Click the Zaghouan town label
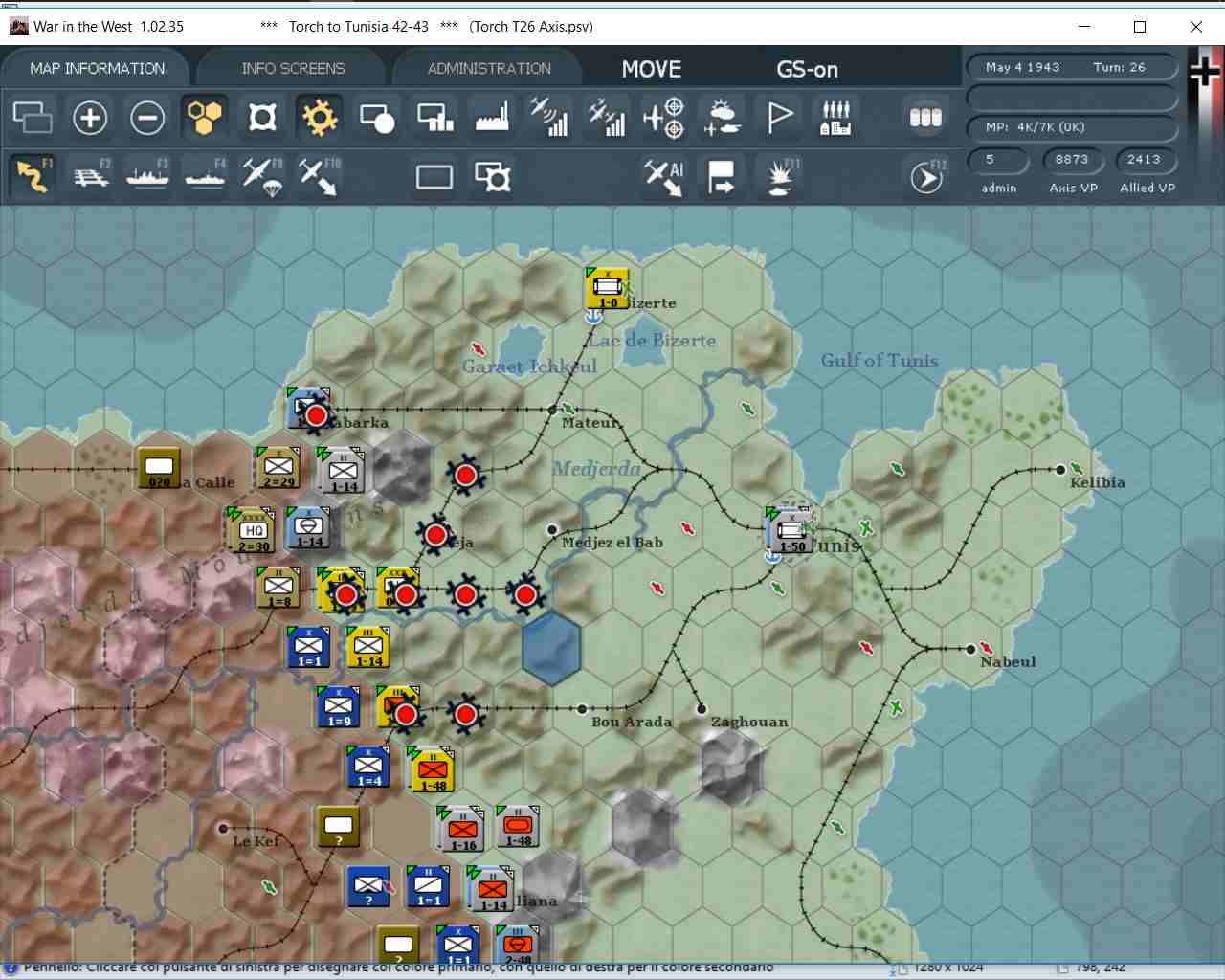The image size is (1225, 980). coord(749,722)
